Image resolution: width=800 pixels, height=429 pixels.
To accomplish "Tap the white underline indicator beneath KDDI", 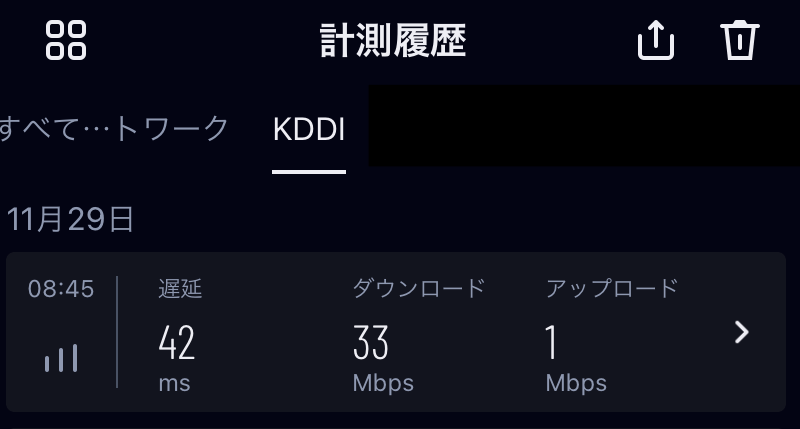I will tap(309, 172).
